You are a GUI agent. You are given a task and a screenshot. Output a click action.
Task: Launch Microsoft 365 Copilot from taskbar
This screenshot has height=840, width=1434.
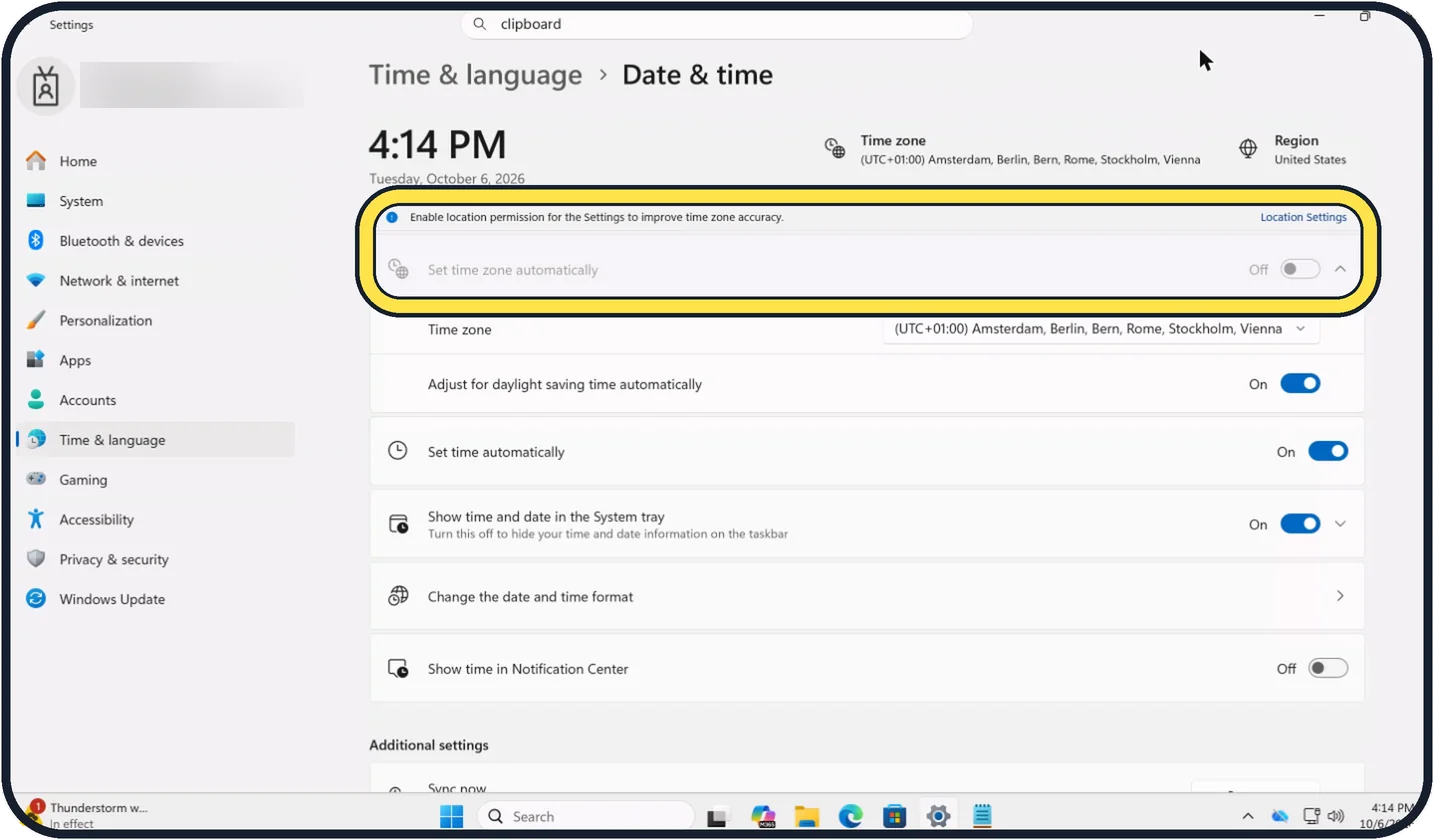(764, 817)
